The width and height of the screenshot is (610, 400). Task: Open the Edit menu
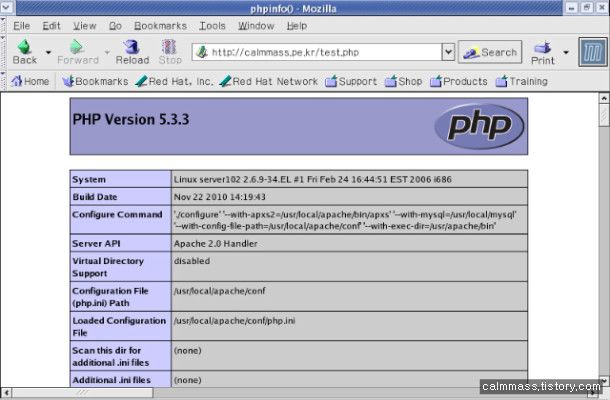click(x=51, y=26)
